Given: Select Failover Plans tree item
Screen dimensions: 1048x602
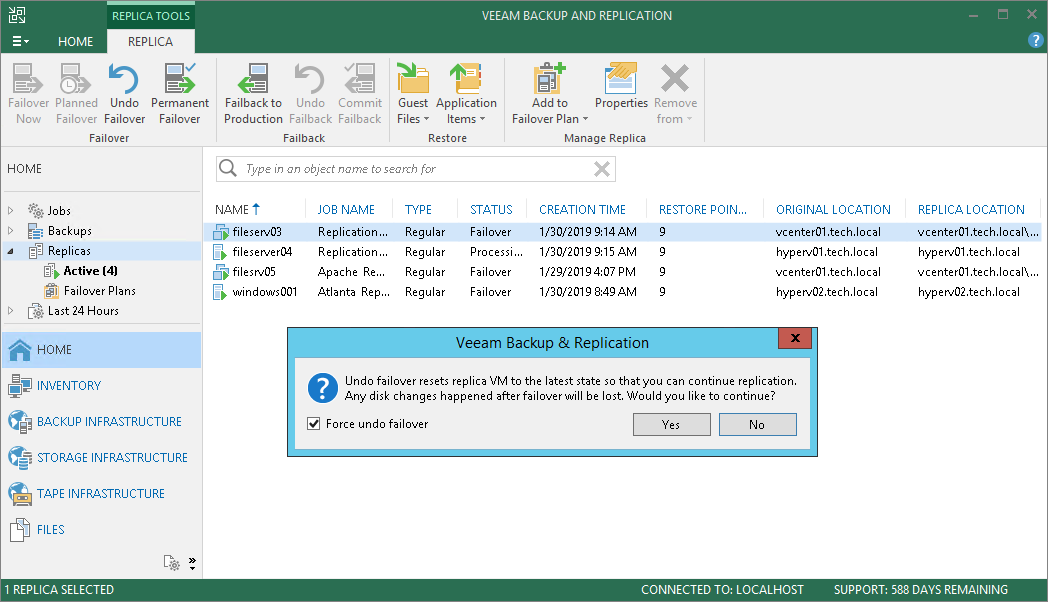Looking at the screenshot, I should [100, 291].
